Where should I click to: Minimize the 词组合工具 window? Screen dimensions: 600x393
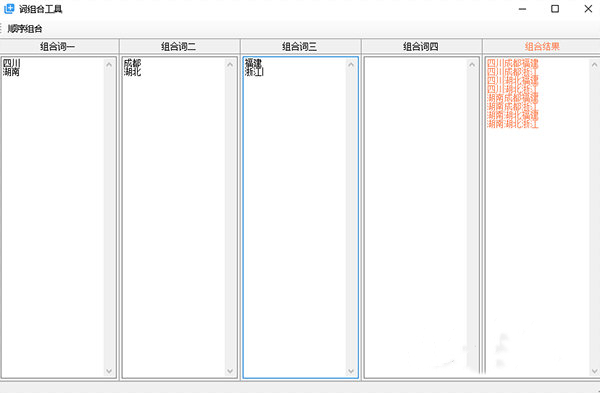coord(522,9)
